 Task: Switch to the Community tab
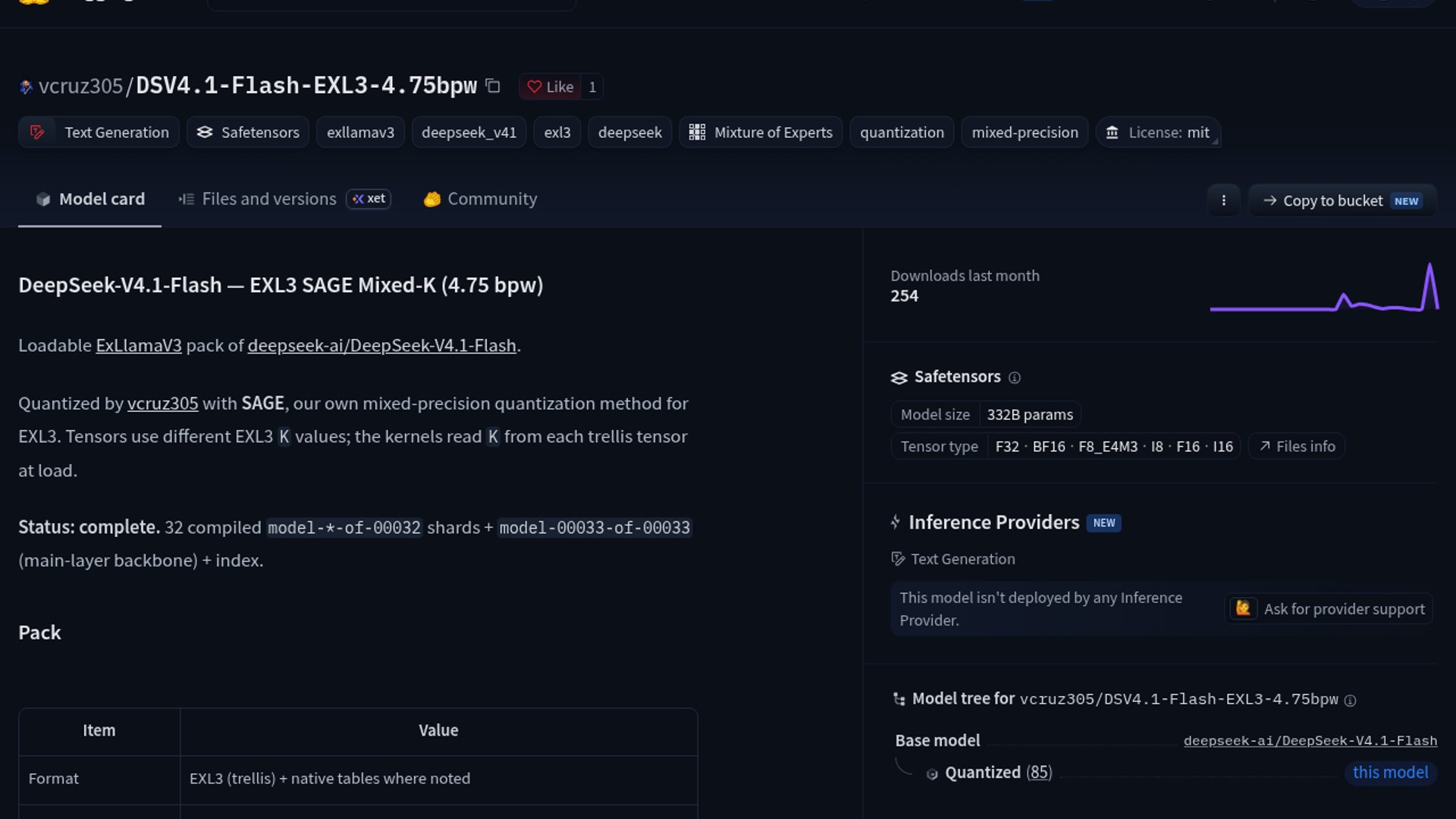(481, 199)
